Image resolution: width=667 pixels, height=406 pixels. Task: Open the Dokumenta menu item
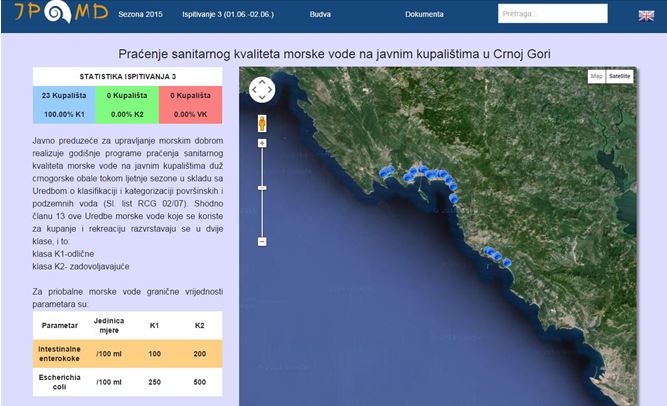424,15
